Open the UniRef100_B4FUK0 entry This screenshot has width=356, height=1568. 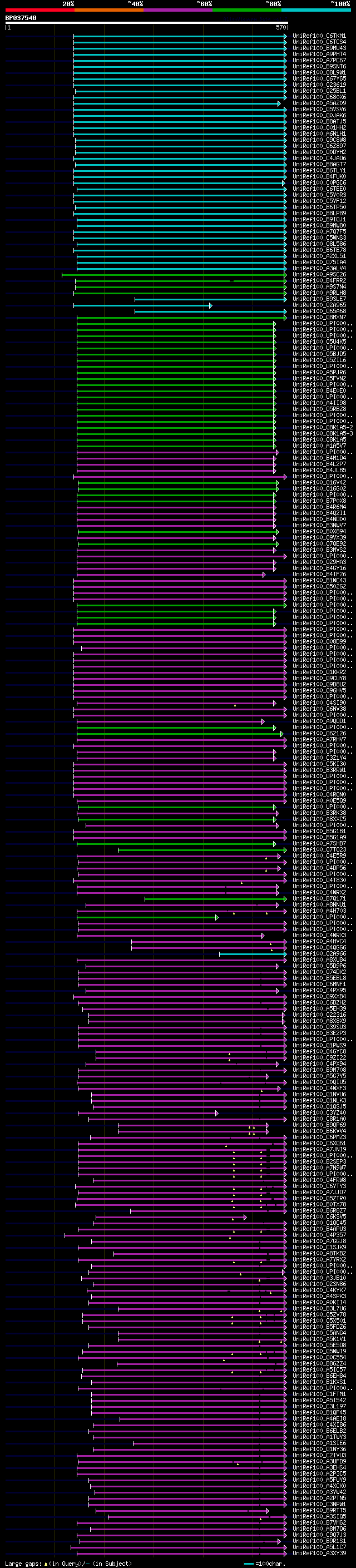pyautogui.click(x=319, y=176)
